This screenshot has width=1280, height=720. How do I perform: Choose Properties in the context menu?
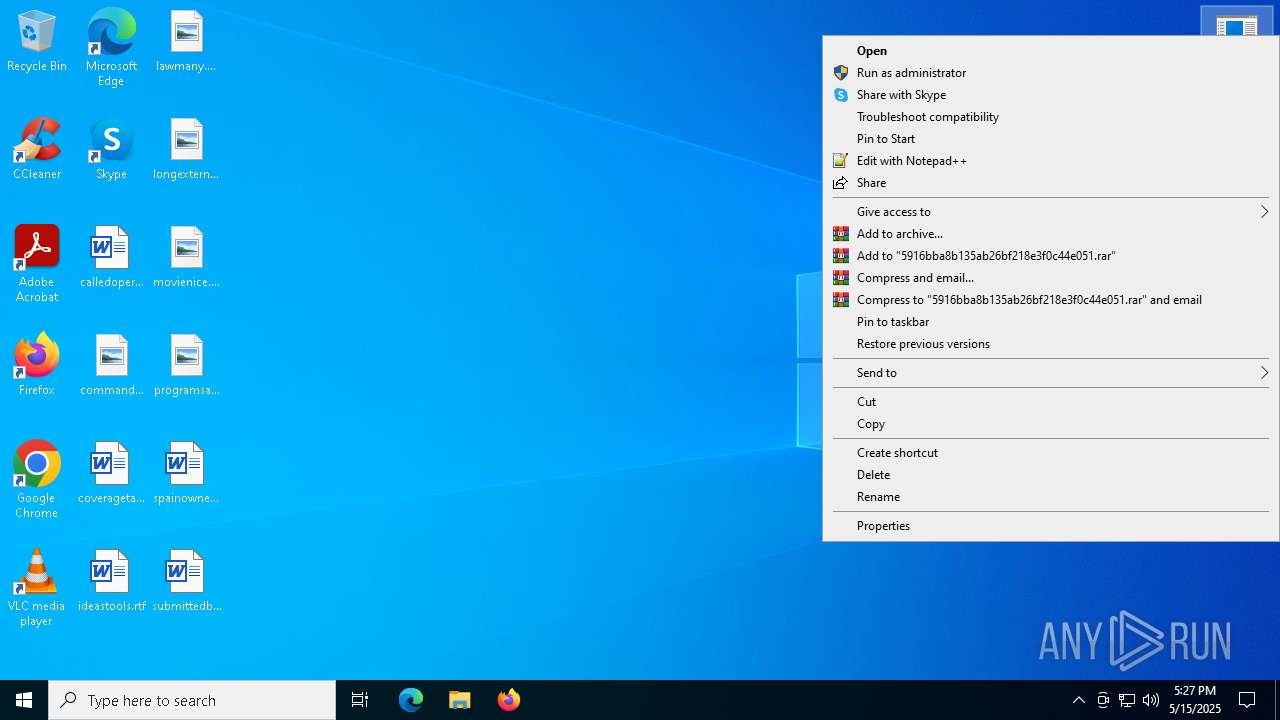point(1050,526)
